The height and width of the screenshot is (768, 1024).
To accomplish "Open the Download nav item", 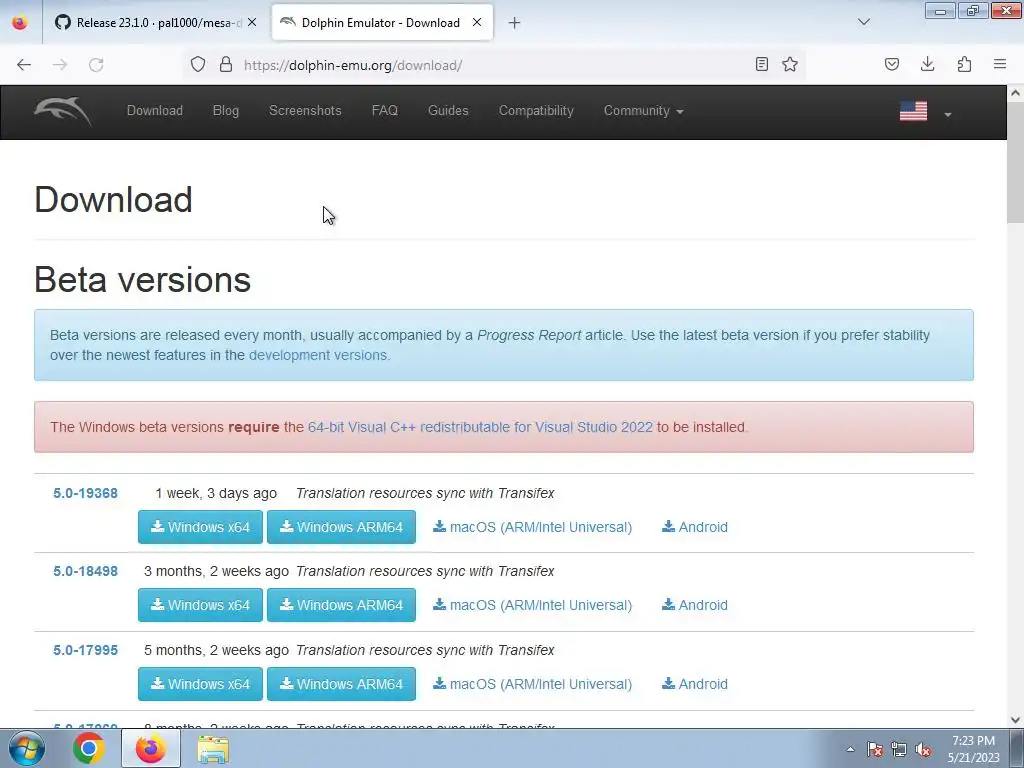I will (155, 111).
